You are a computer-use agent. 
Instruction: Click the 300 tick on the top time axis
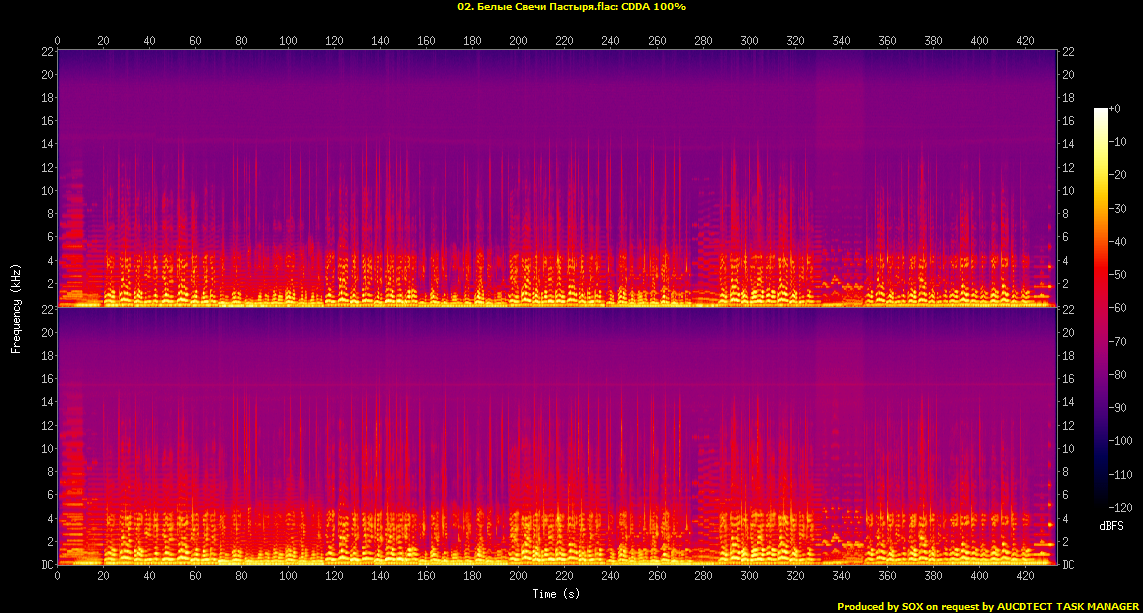pos(749,41)
